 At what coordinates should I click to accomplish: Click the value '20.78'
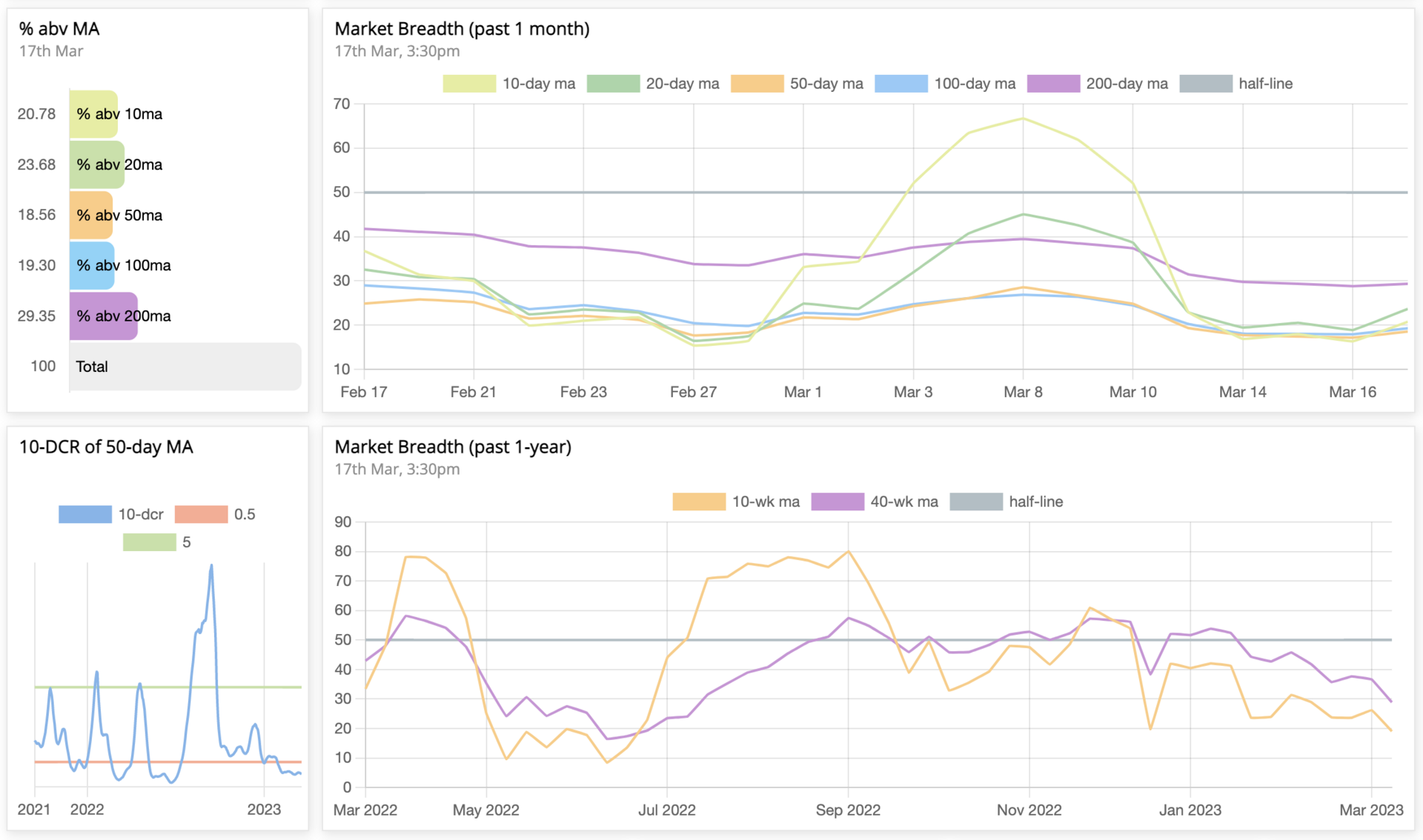[x=37, y=114]
